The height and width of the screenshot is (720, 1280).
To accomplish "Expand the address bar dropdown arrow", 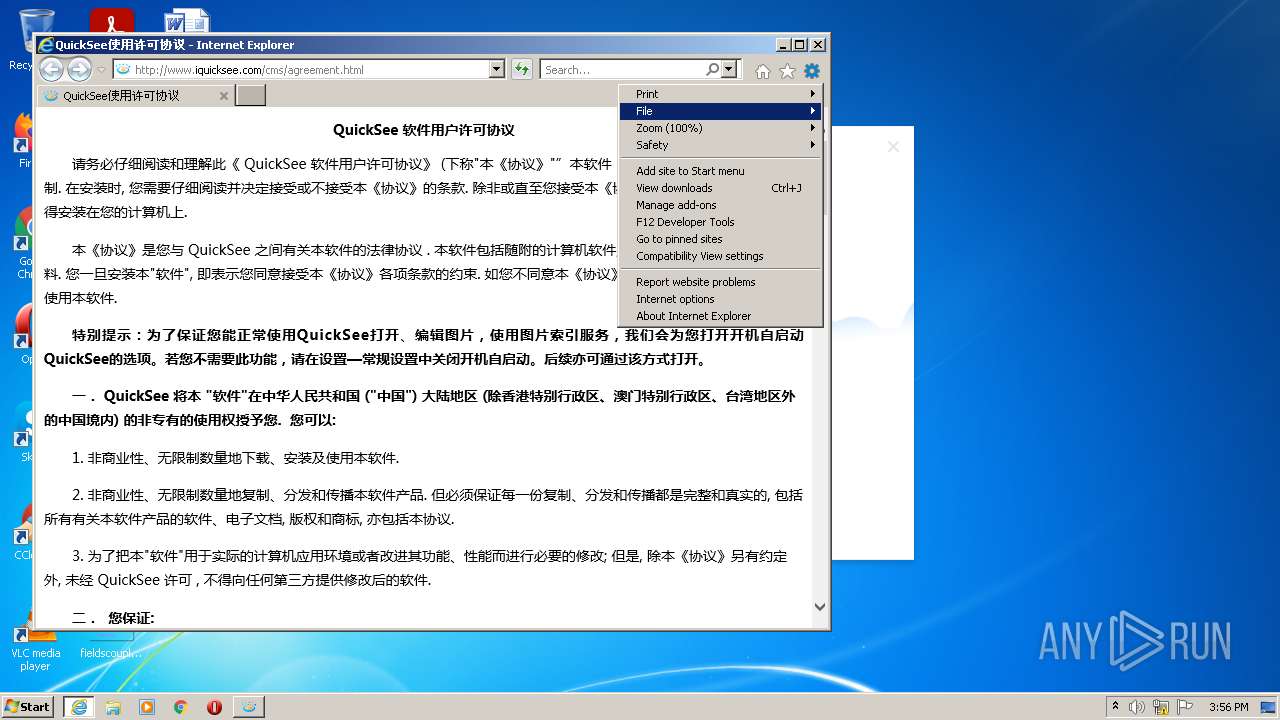I will tap(496, 69).
